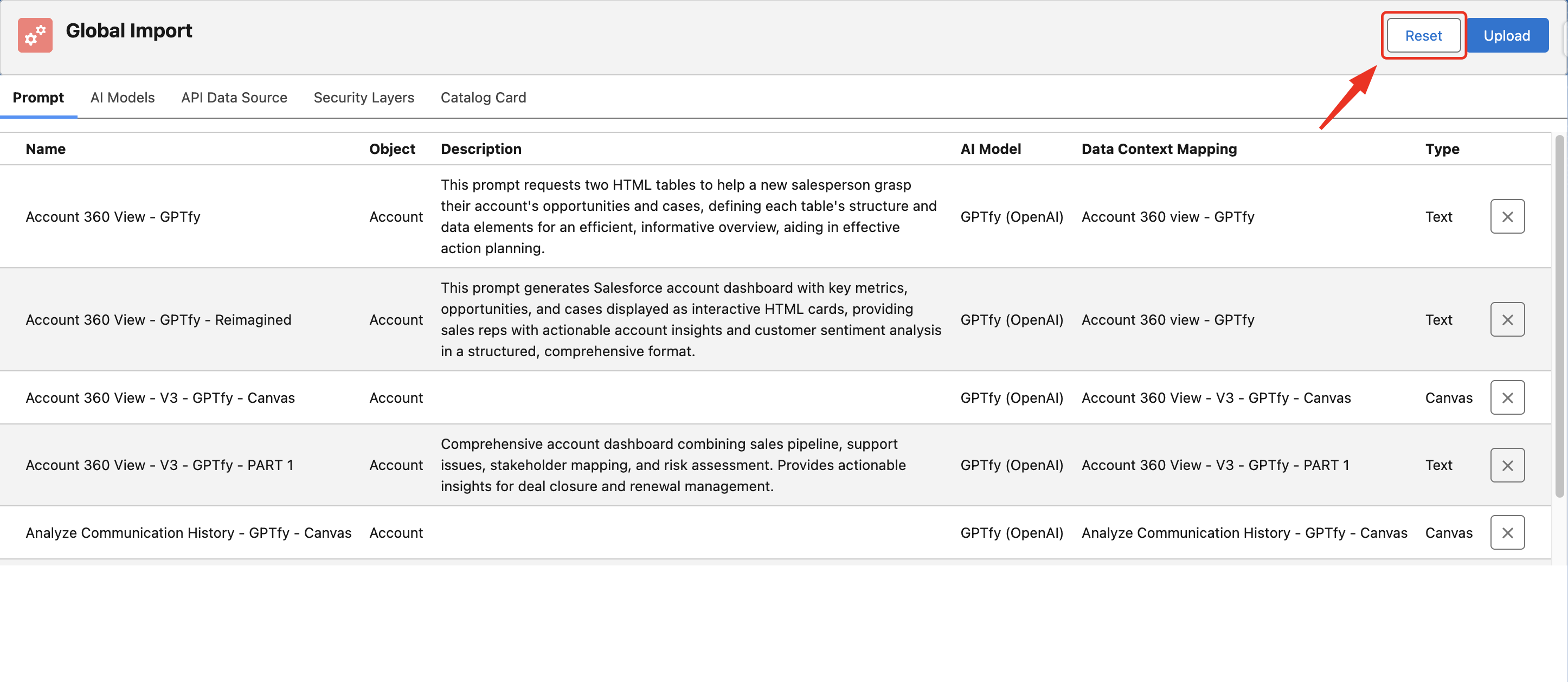
Task: Click the Data Context Mapping column header
Action: click(1158, 149)
